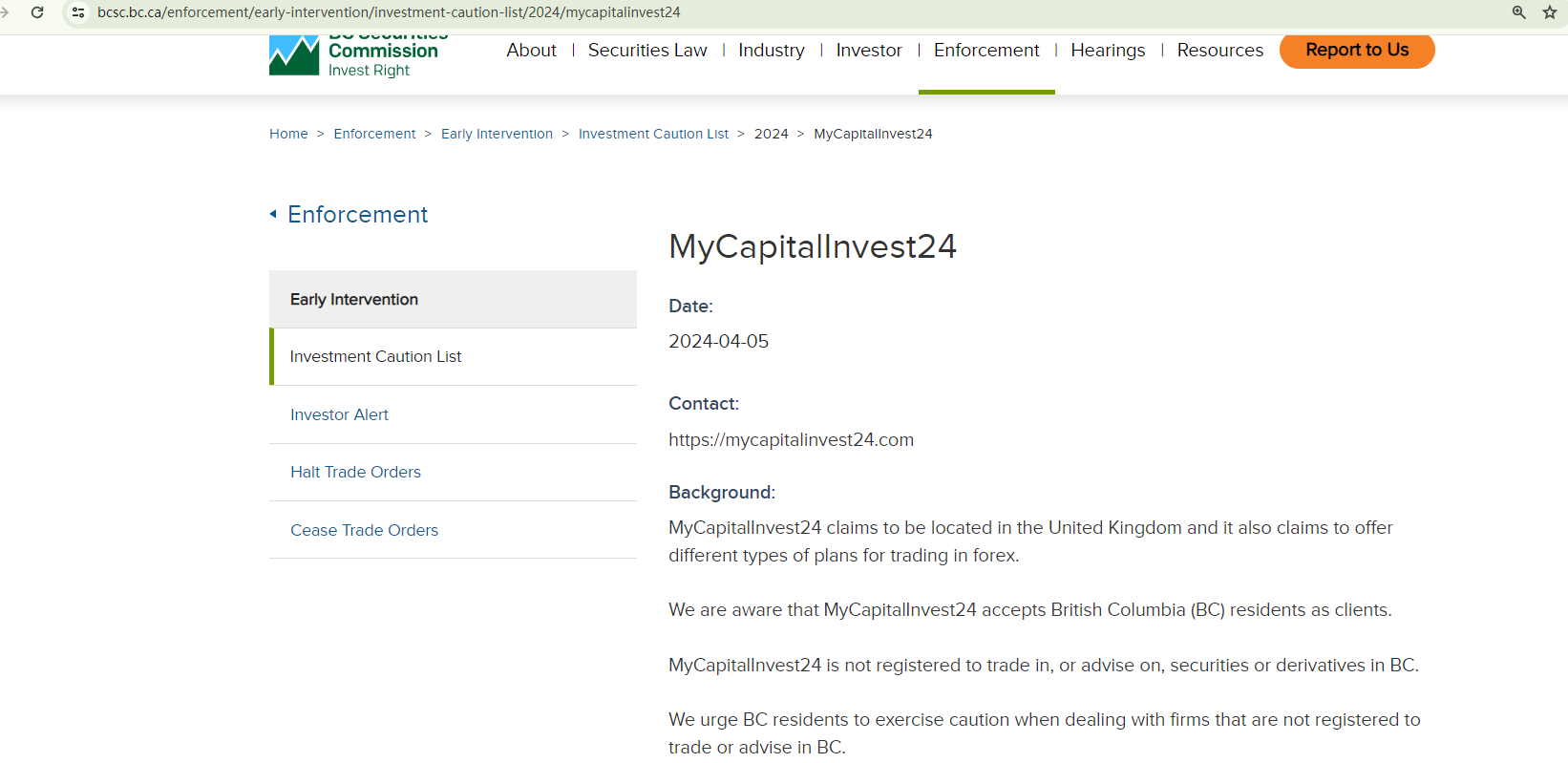The image size is (1568, 763).
Task: Click the Contact: label
Action: pos(704,403)
